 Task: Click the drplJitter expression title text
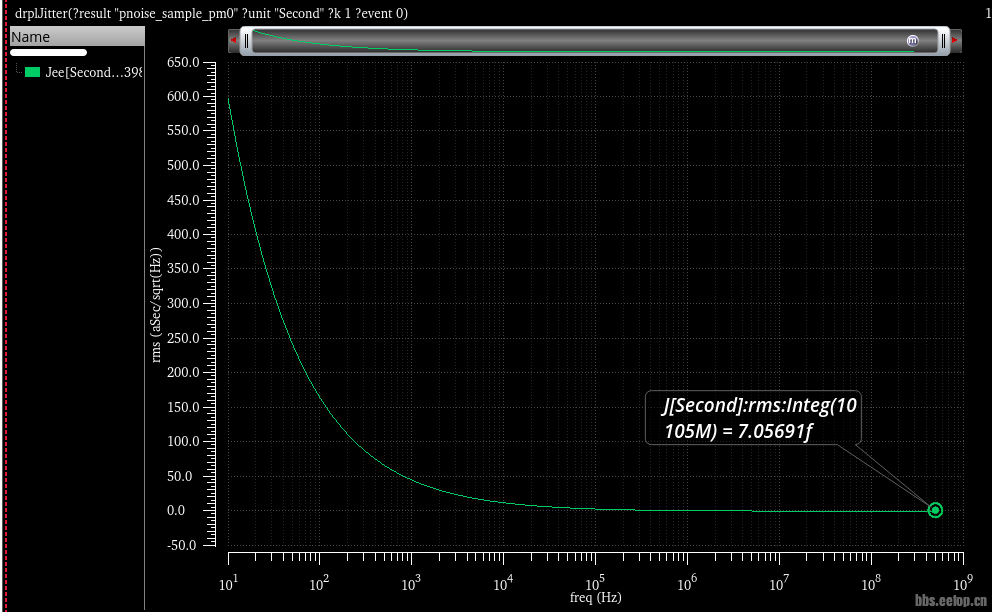click(211, 13)
